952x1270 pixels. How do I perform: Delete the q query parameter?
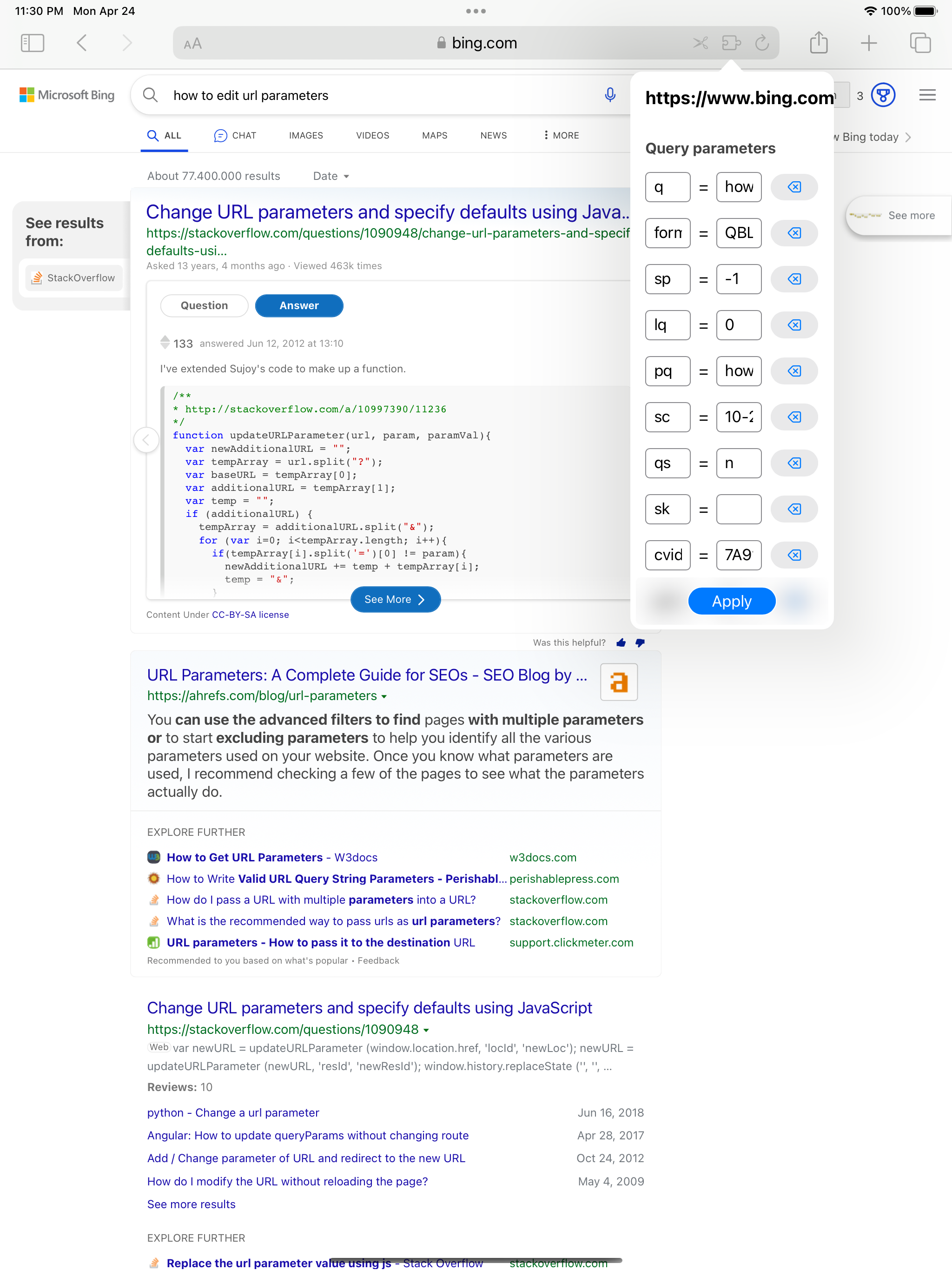[x=794, y=187]
